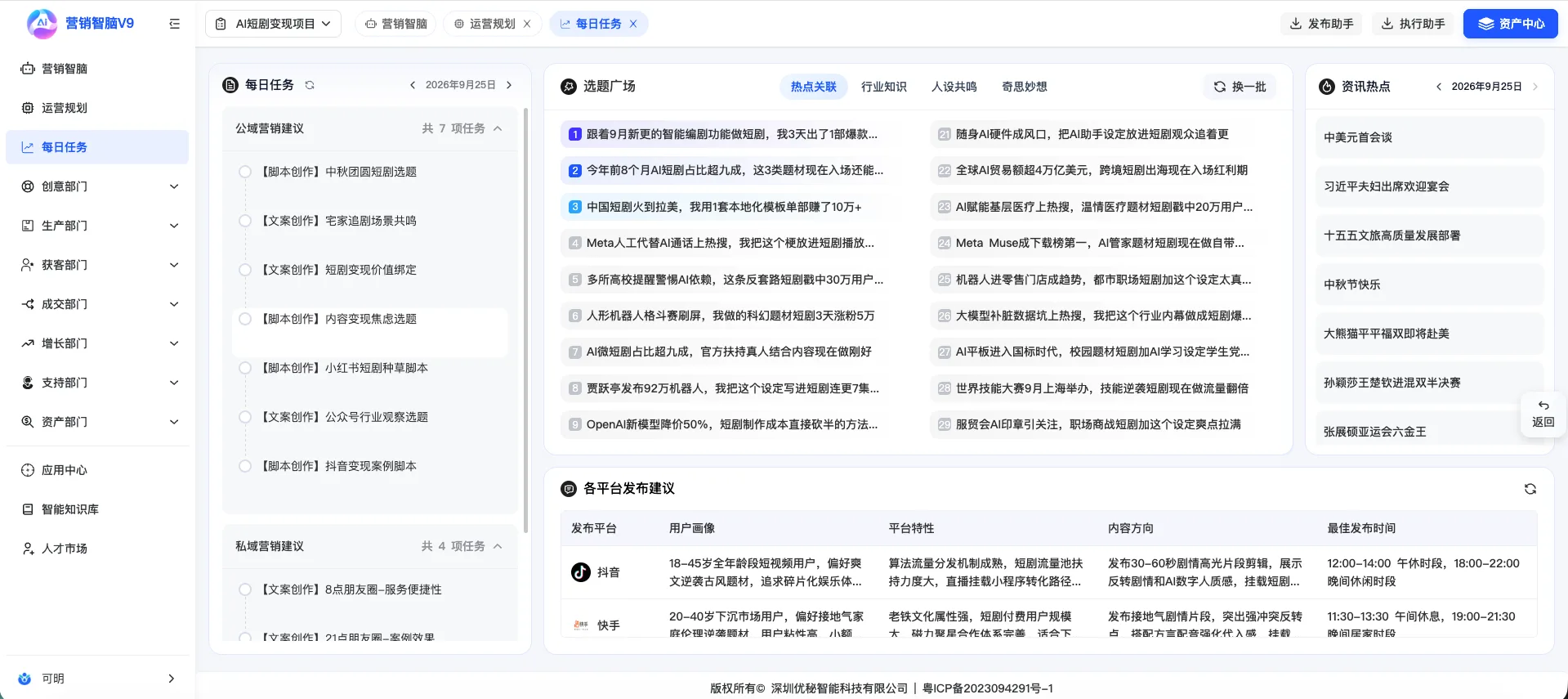Screen dimensions: 1568x699
Task: Expand 支持部门 submenu
Action: pyautogui.click(x=174, y=383)
